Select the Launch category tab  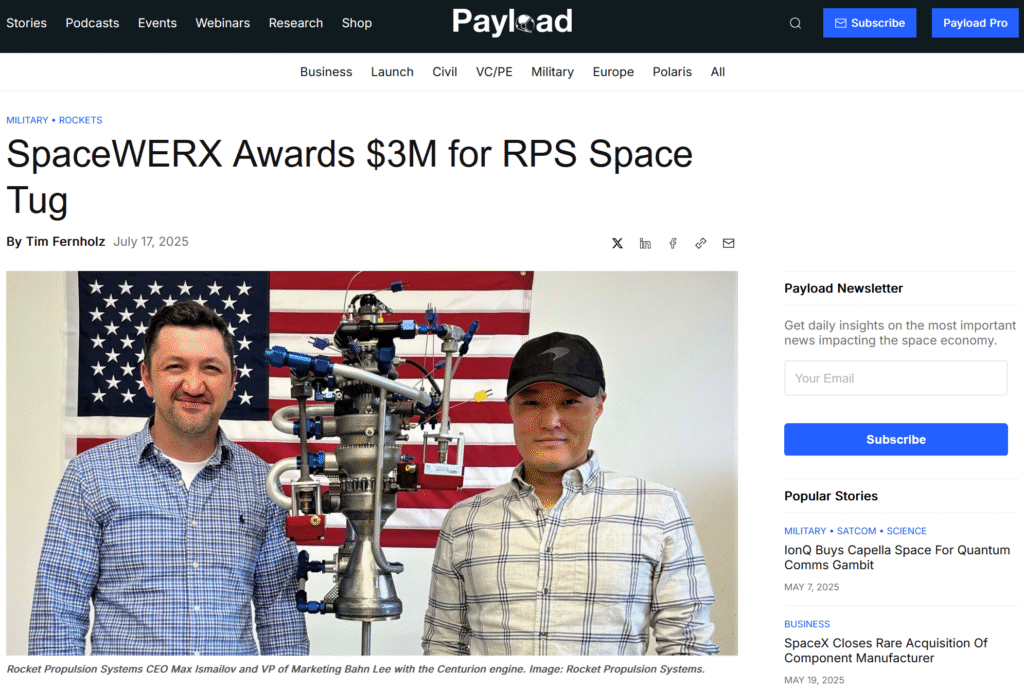(x=392, y=72)
